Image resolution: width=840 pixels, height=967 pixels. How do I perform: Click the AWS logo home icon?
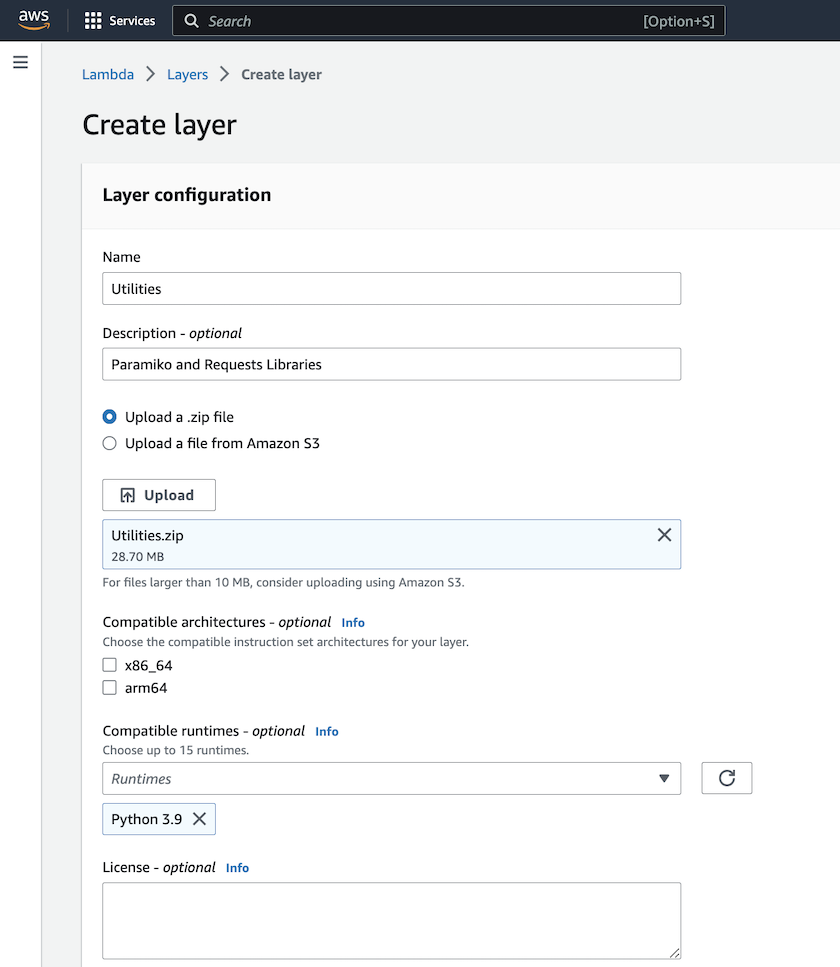coord(33,21)
